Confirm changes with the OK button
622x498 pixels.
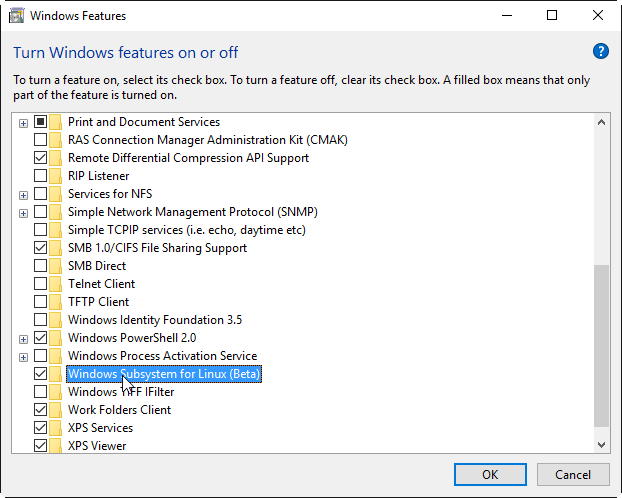point(490,475)
